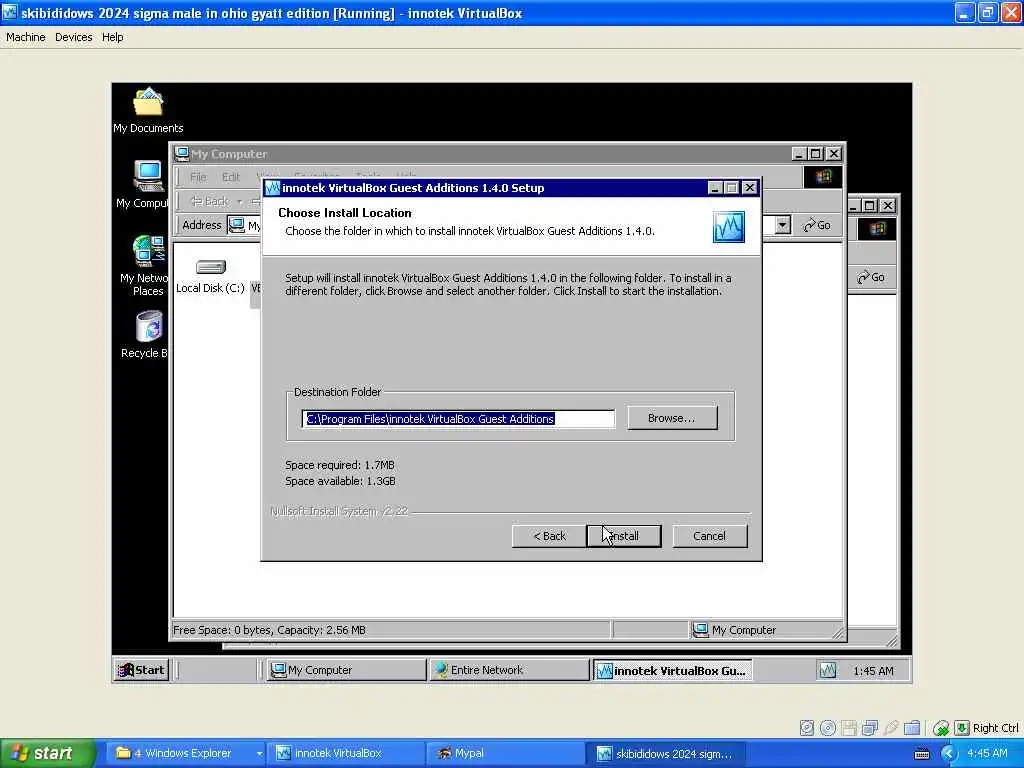Switch to Windows Explorer group in host taskbar
Screen dimensions: 1024x768
(188, 754)
